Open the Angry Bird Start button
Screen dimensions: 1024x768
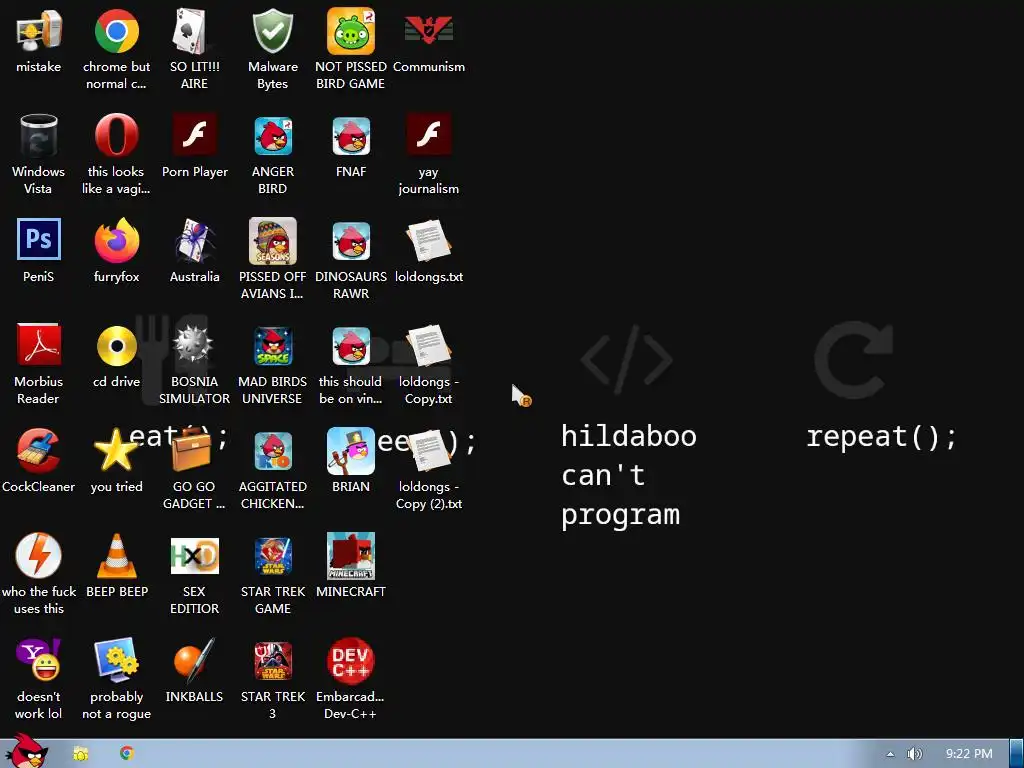click(27, 751)
